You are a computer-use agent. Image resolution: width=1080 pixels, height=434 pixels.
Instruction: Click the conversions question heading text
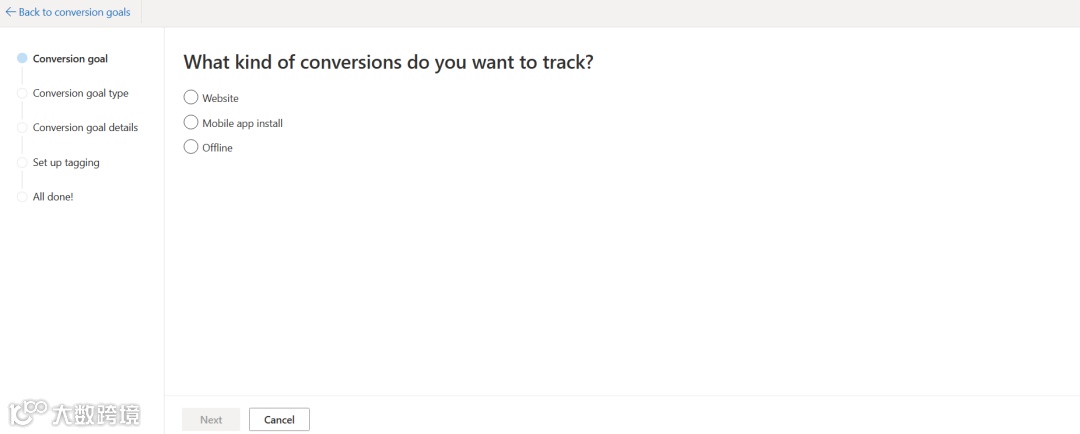[x=388, y=62]
